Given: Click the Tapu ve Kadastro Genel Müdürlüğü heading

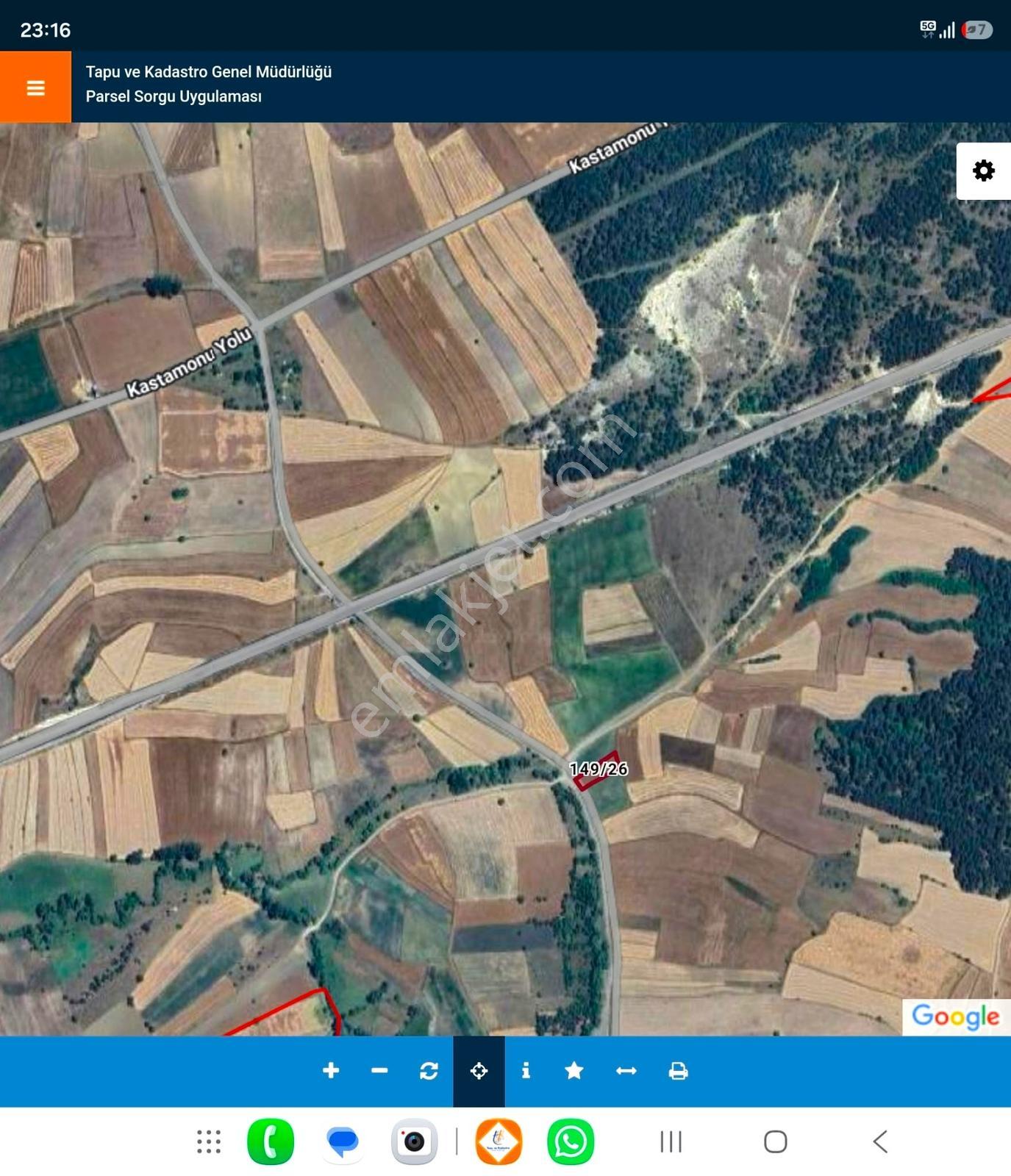Looking at the screenshot, I should (x=209, y=72).
